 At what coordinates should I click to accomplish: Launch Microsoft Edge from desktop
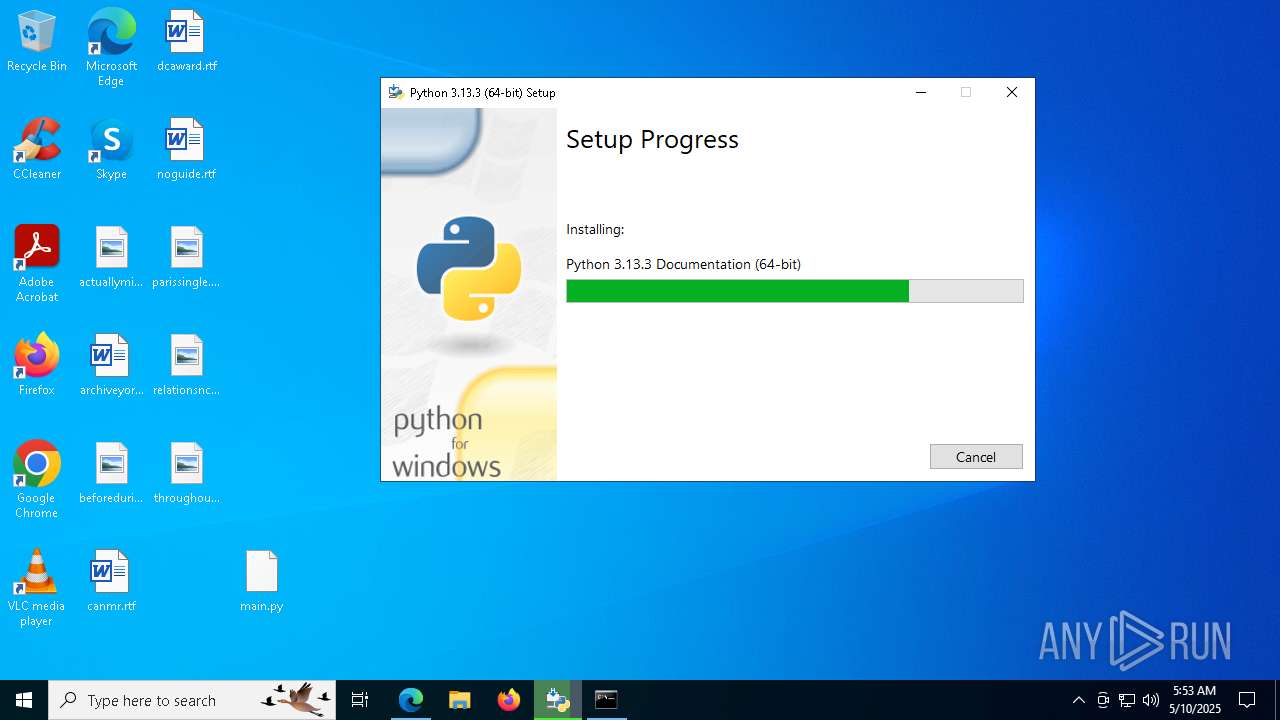click(x=111, y=48)
